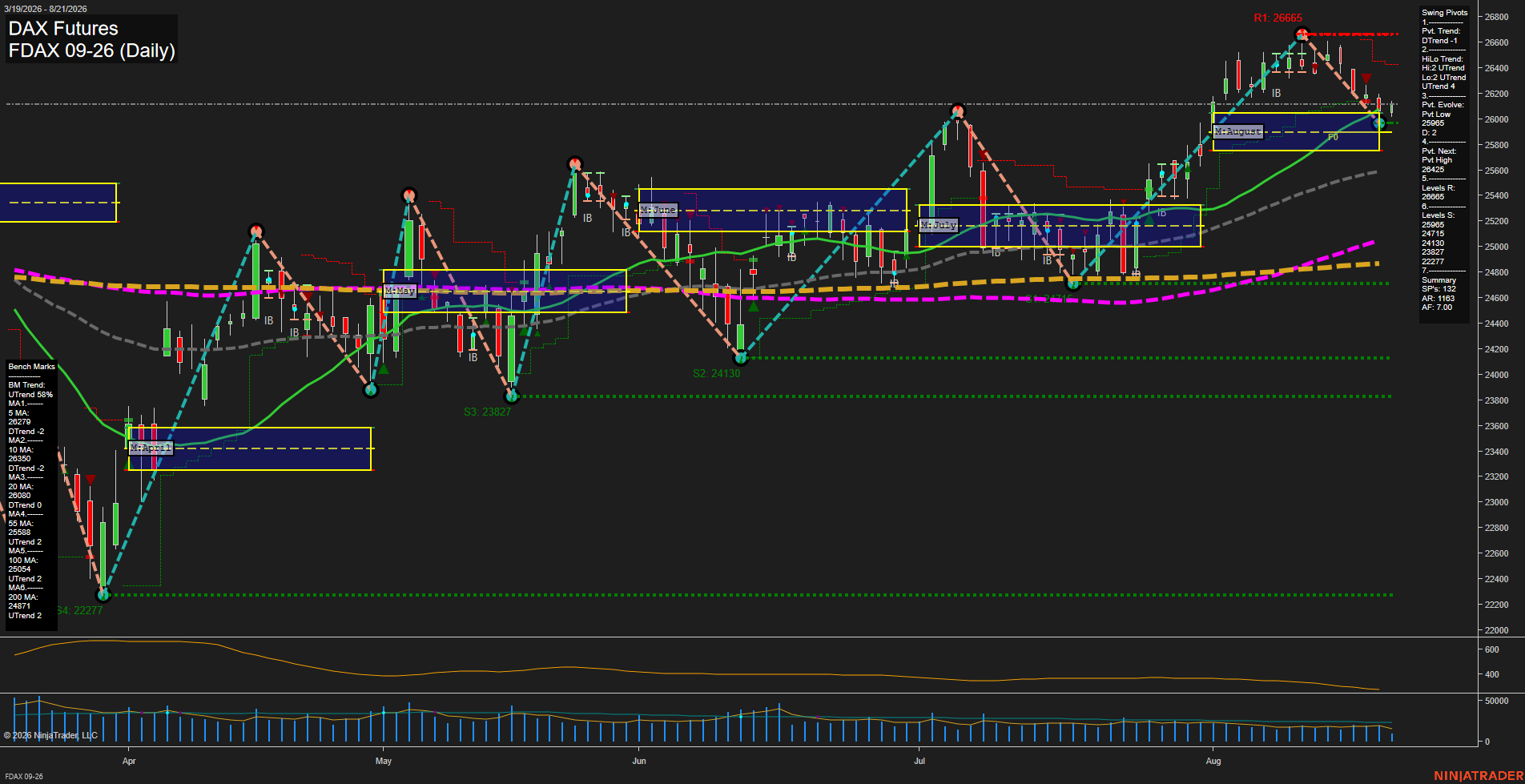Click the AF: 7.00 summary value
Viewport: 1525px width, 784px height.
[1438, 308]
